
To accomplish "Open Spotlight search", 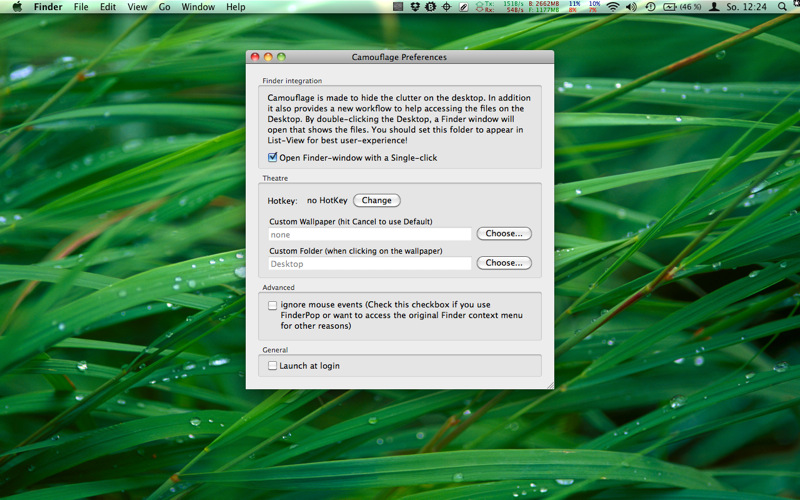I will click(782, 7).
